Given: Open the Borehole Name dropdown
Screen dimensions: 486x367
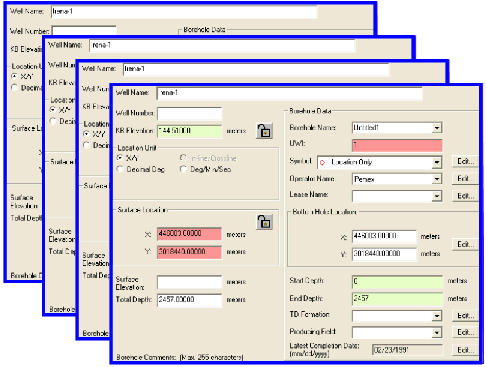Looking at the screenshot, I should click(437, 128).
